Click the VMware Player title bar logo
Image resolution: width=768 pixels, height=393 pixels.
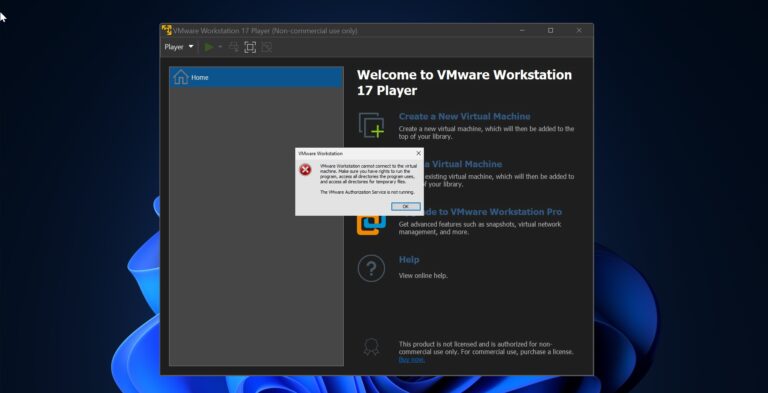point(167,30)
